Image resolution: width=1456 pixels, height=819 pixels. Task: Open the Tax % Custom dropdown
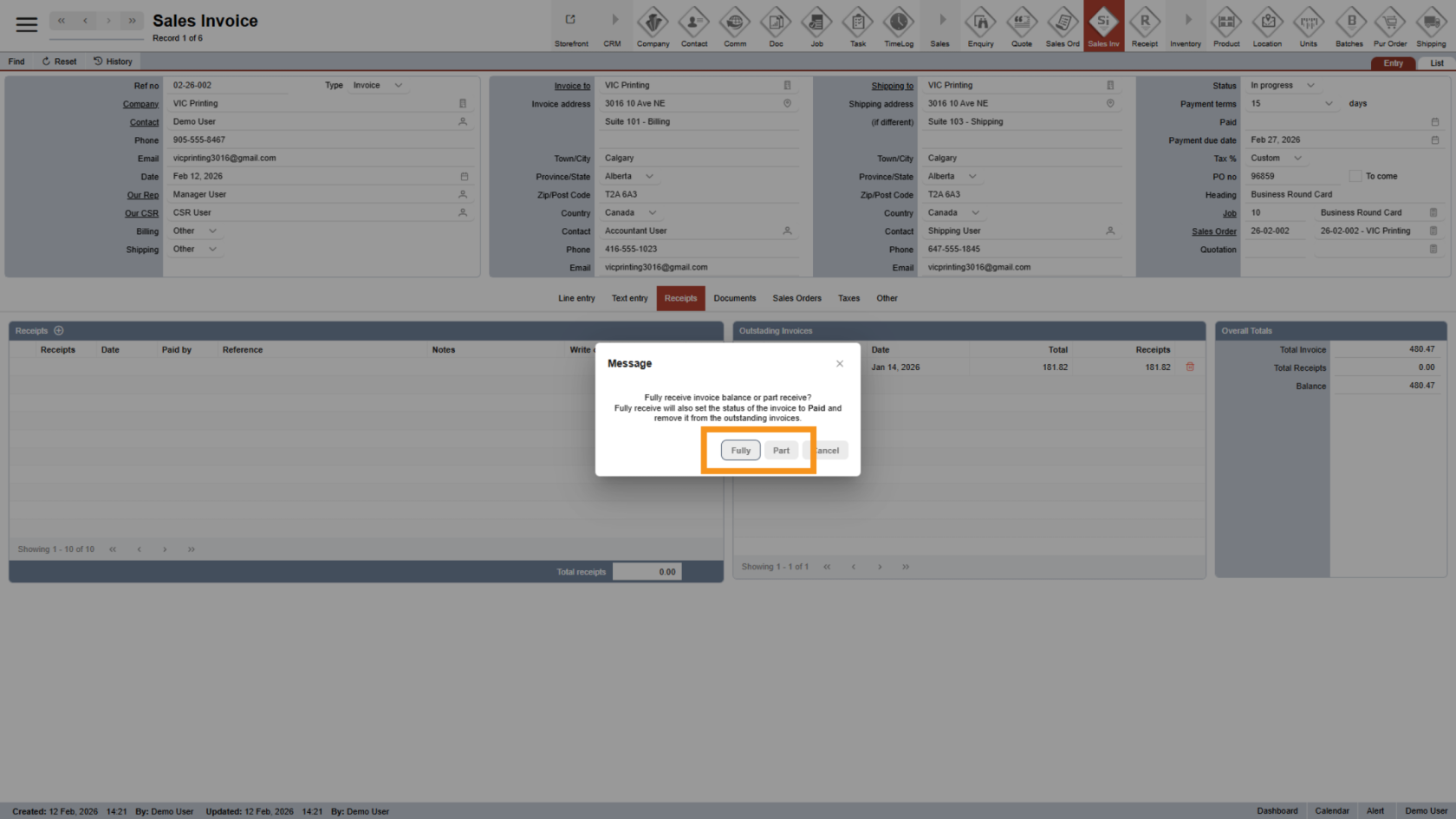[x=1297, y=158]
